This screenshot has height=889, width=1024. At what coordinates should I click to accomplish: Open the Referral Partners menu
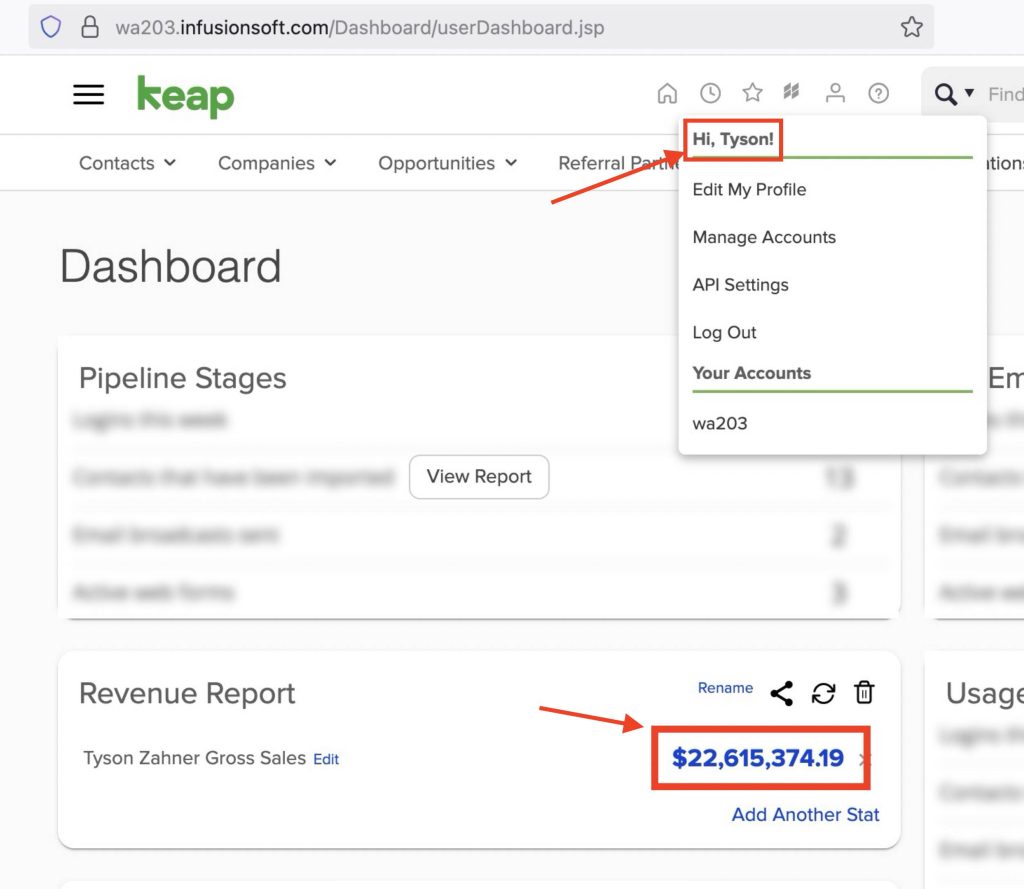point(618,163)
